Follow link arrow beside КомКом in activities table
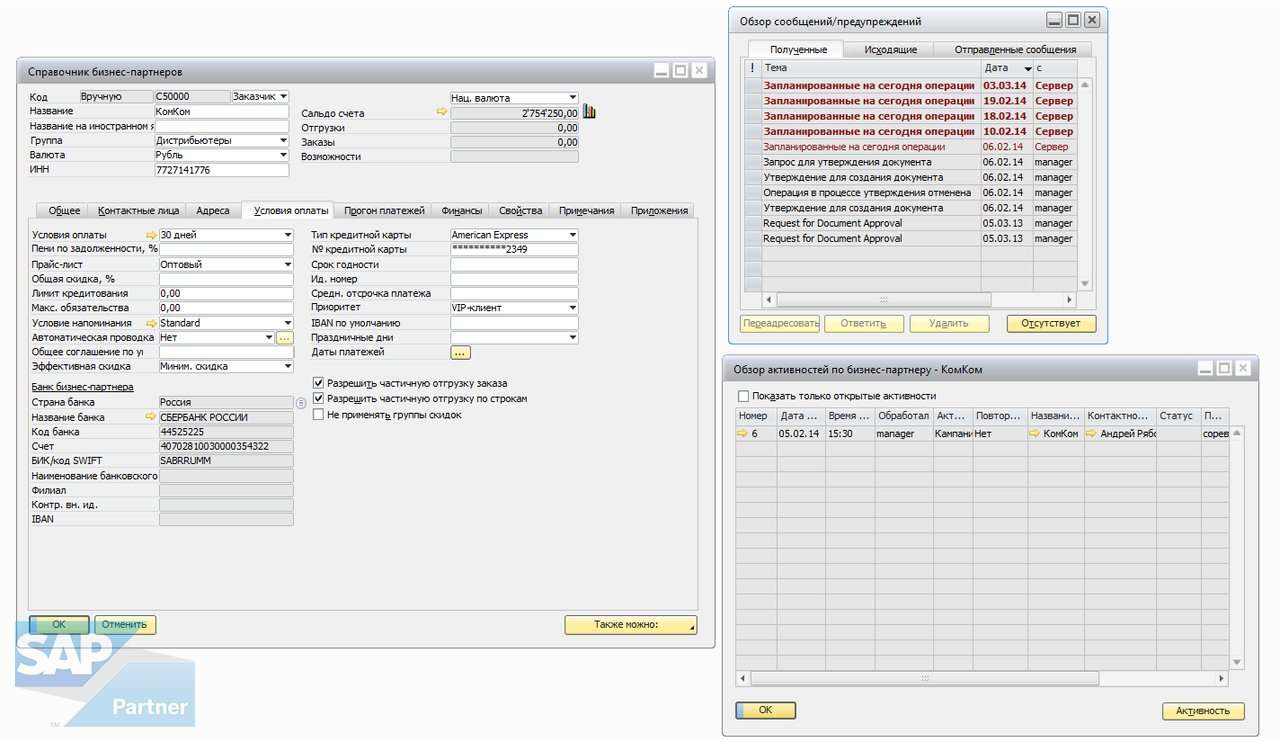The width and height of the screenshot is (1280, 742). 1035,434
